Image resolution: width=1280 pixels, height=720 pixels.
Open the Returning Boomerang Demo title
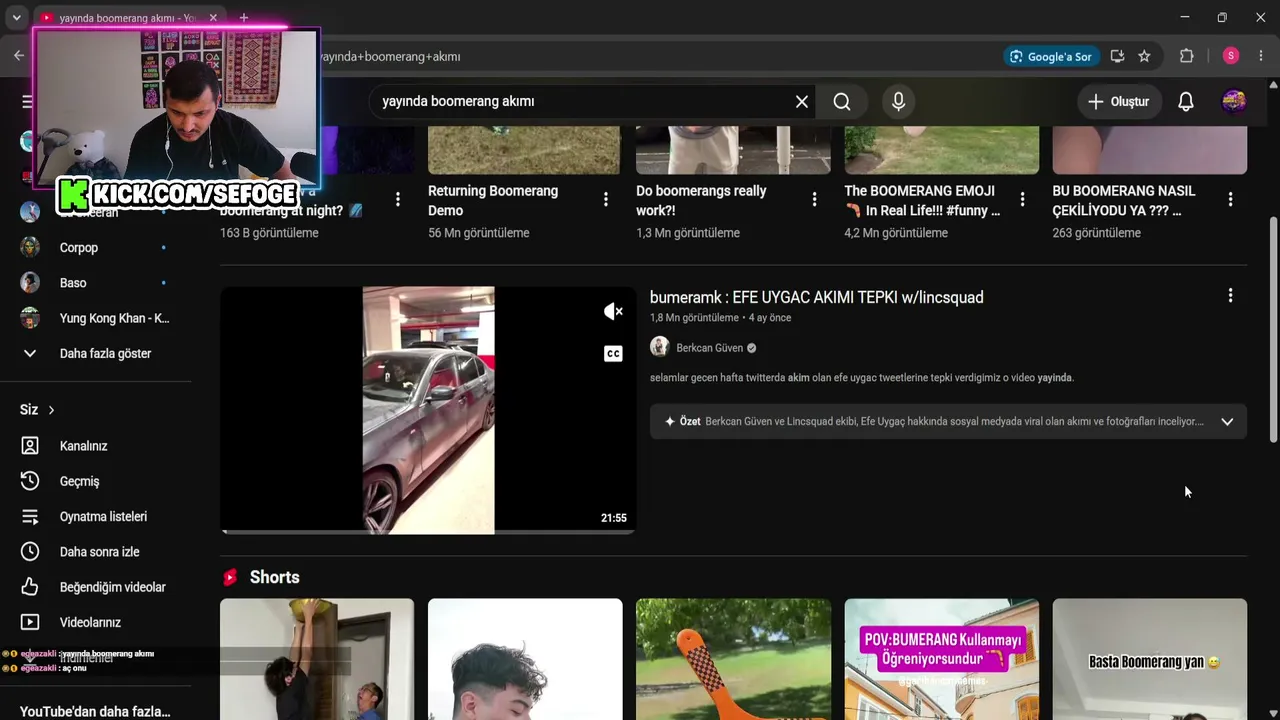(493, 200)
